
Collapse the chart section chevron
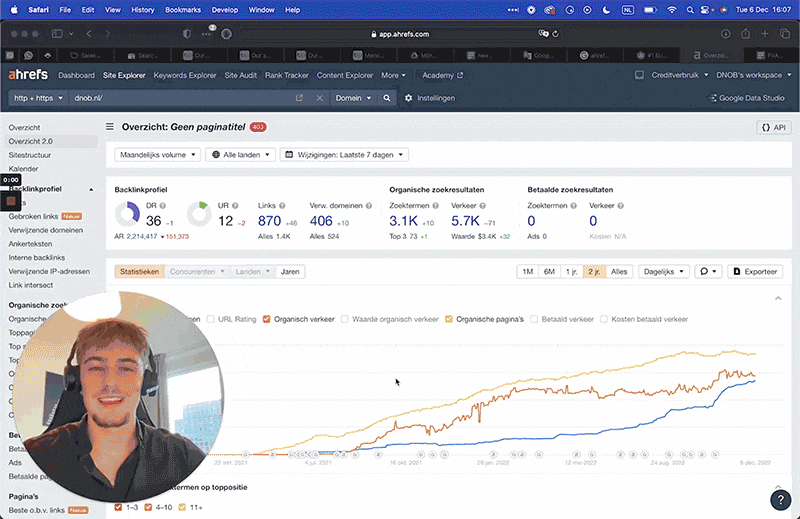click(778, 299)
